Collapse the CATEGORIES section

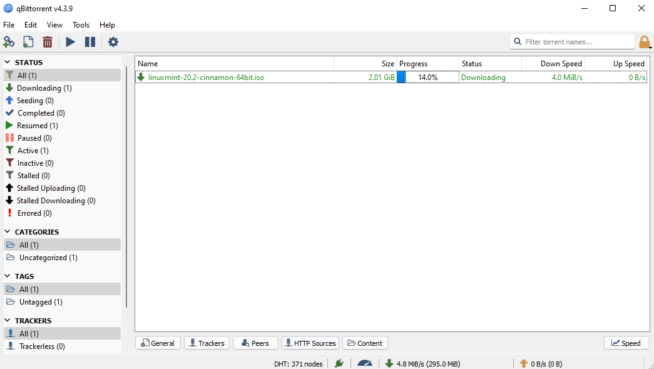pyautogui.click(x=8, y=231)
